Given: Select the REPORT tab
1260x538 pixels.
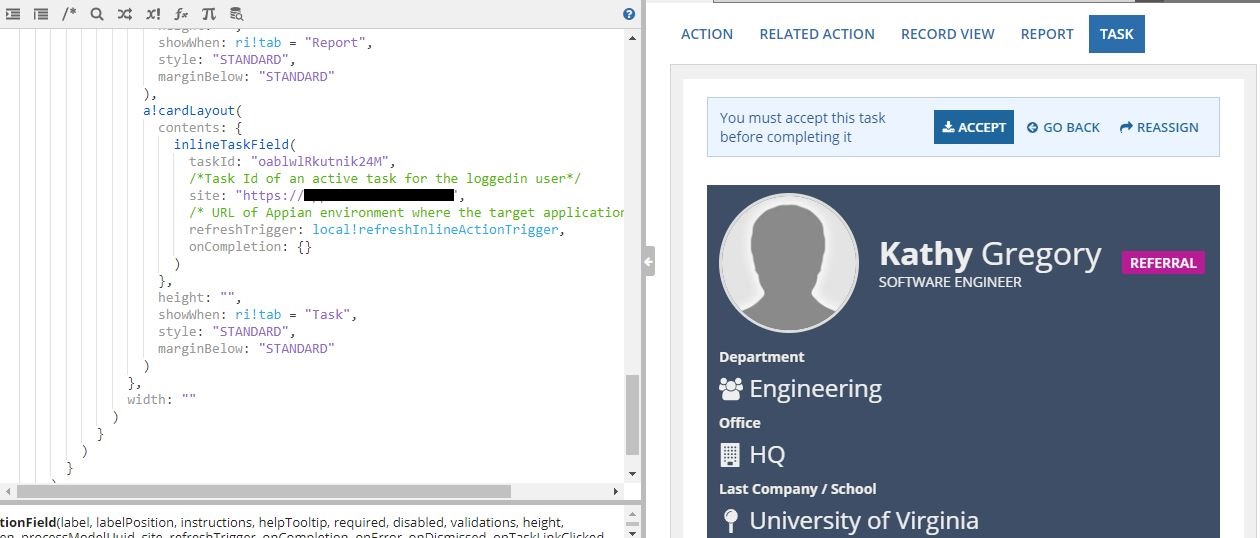Looking at the screenshot, I should coord(1047,34).
